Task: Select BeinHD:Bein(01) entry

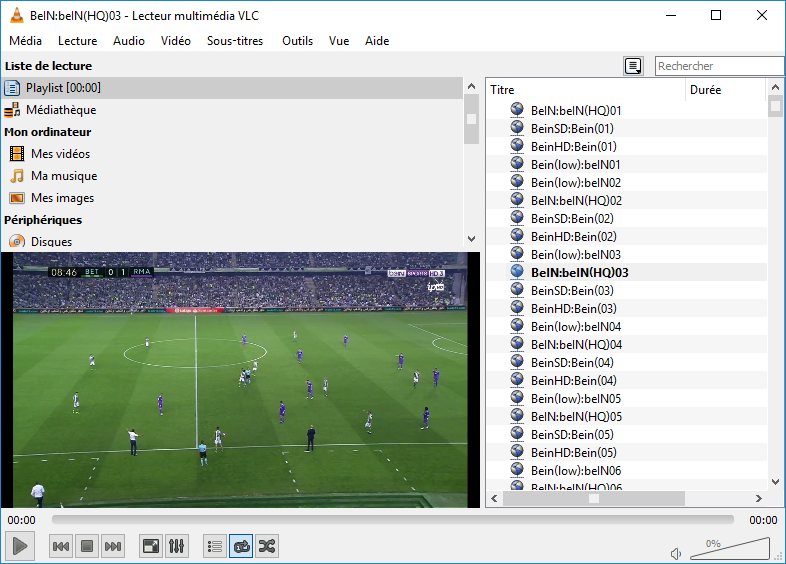Action: (x=627, y=146)
